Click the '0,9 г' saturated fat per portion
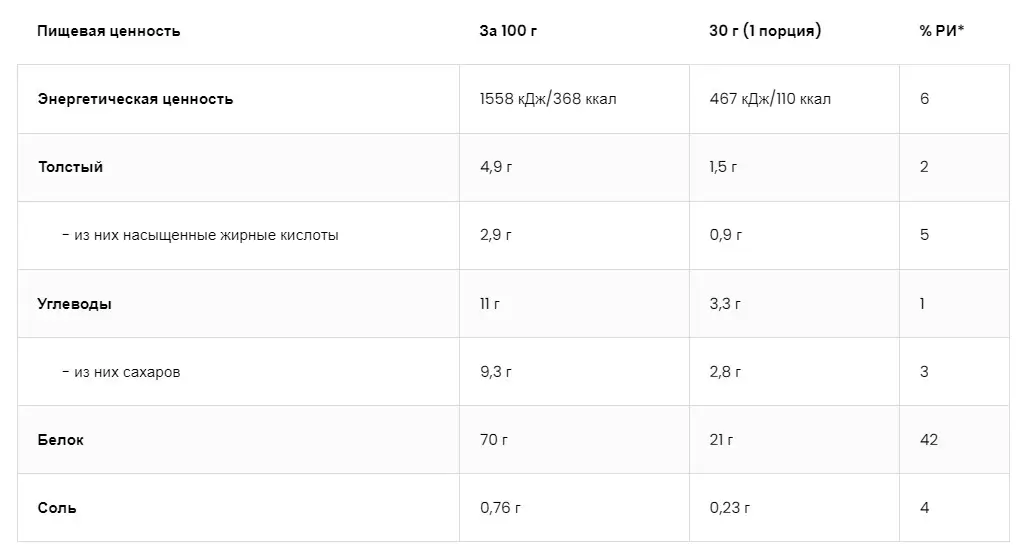 click(x=725, y=235)
